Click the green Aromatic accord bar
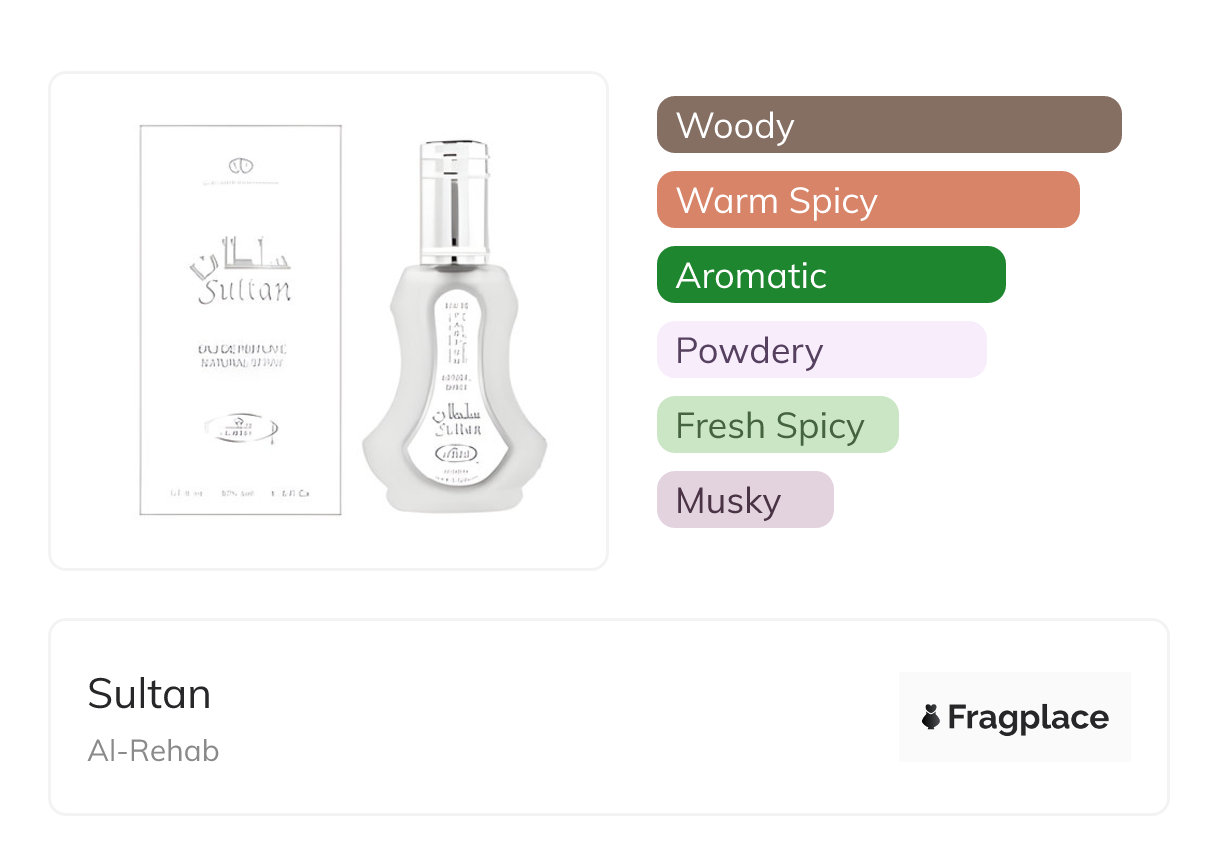 [x=830, y=275]
